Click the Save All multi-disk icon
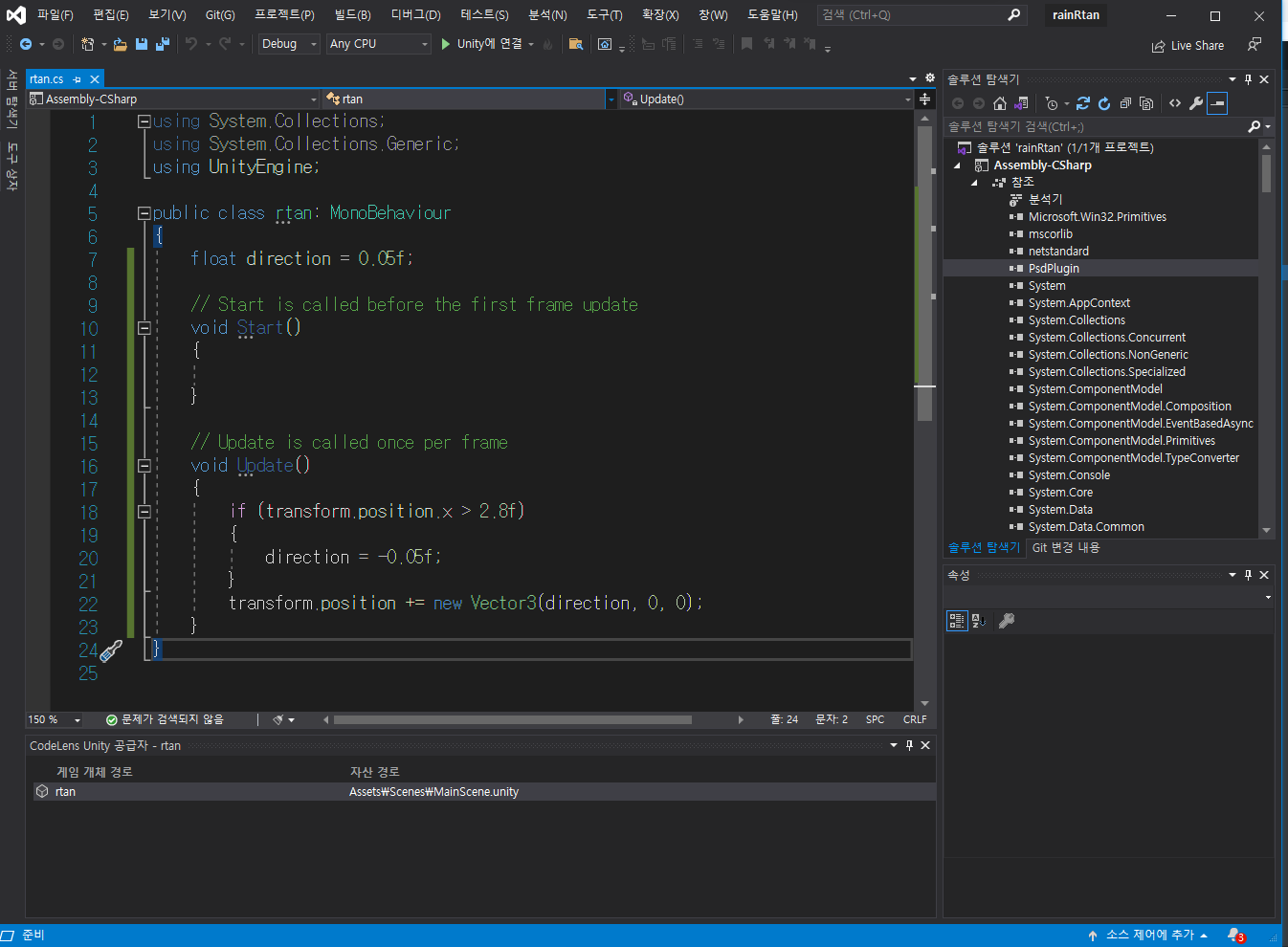The width and height of the screenshot is (1288, 947). tap(163, 44)
